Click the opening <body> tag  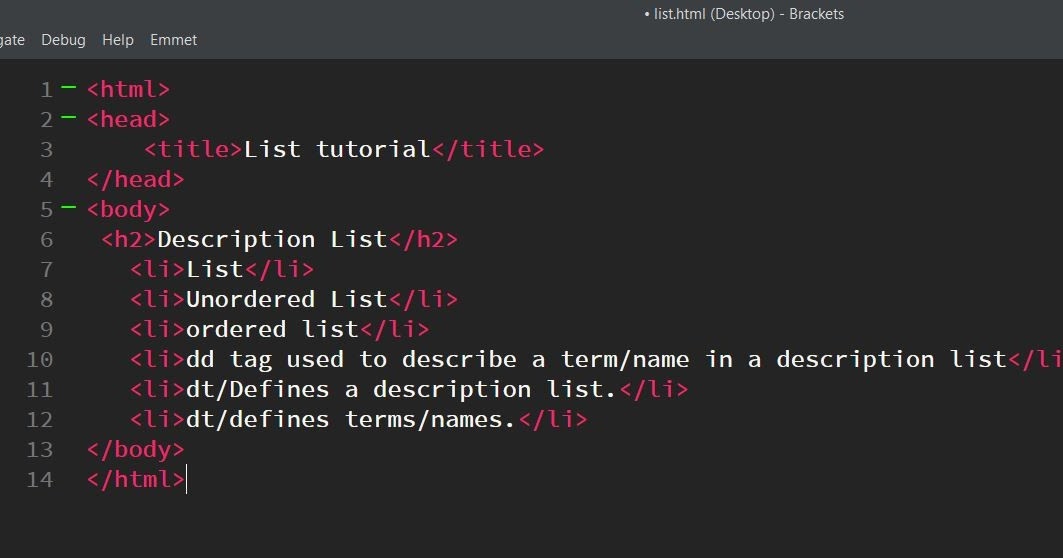coord(128,210)
